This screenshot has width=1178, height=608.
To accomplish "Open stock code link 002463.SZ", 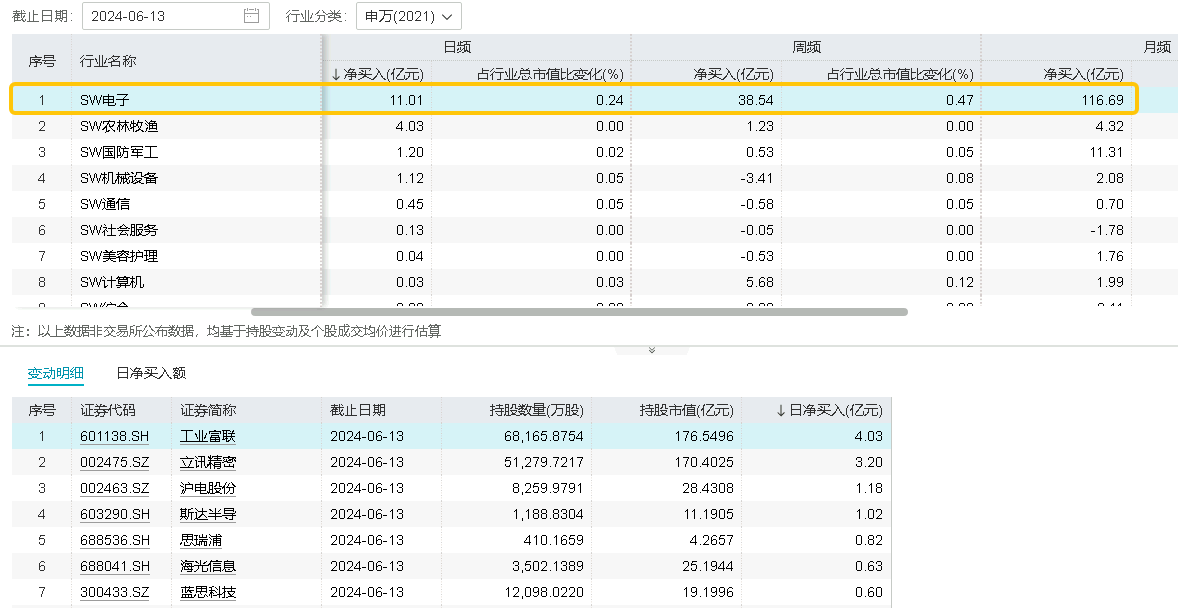I will [x=114, y=488].
